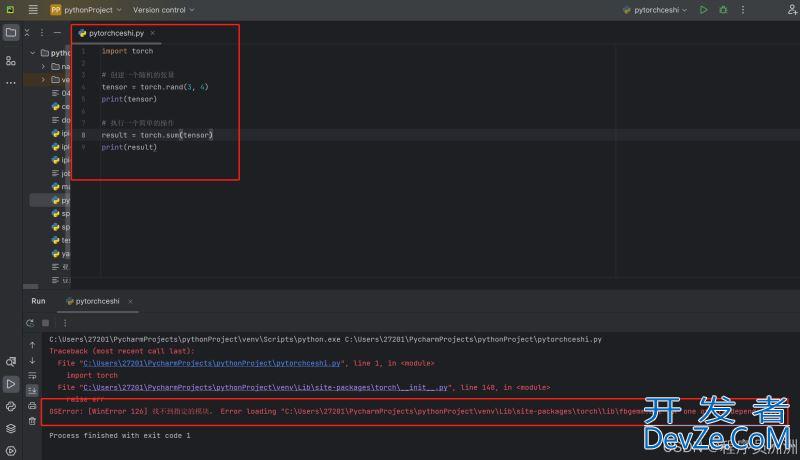The image size is (800, 460).
Task: Open Python Packages layers icon in sidebar
Action: (10, 428)
